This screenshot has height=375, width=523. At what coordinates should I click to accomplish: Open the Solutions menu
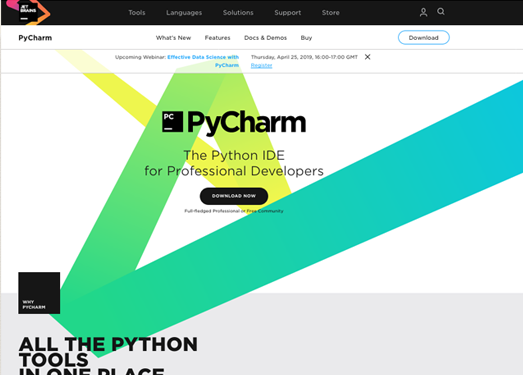[x=238, y=13]
